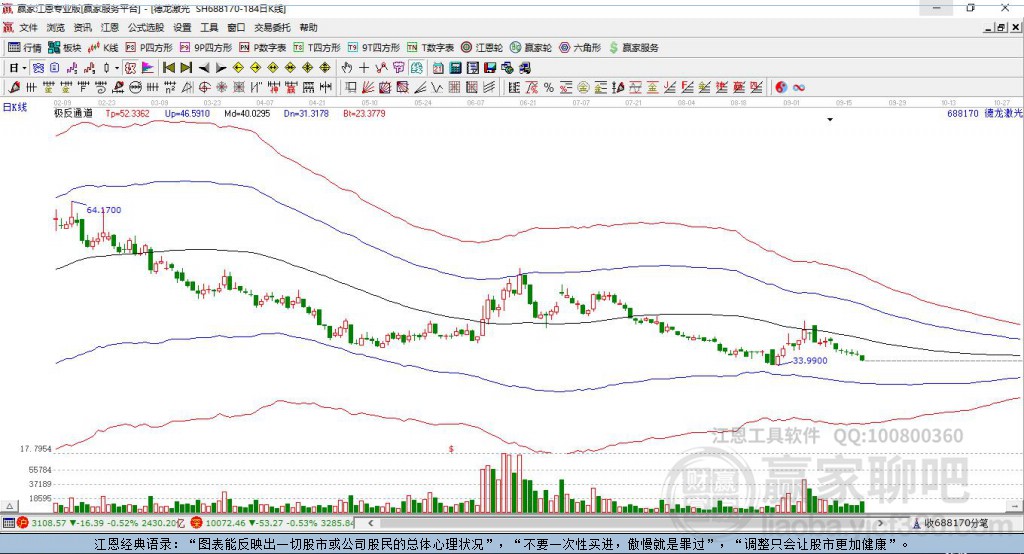Open the 9T四方形 tool
This screenshot has height=554, width=1024.
[x=374, y=48]
